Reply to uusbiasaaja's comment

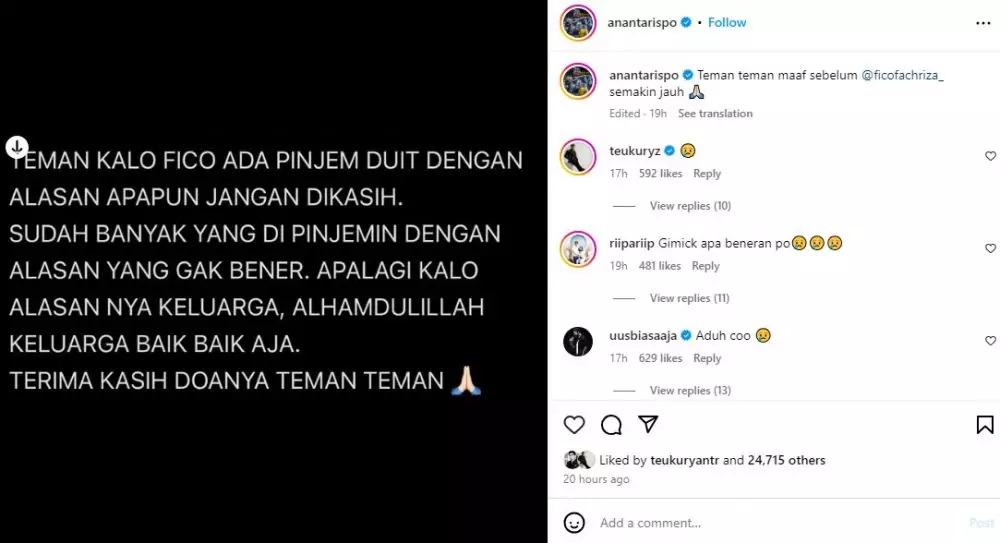pos(707,358)
